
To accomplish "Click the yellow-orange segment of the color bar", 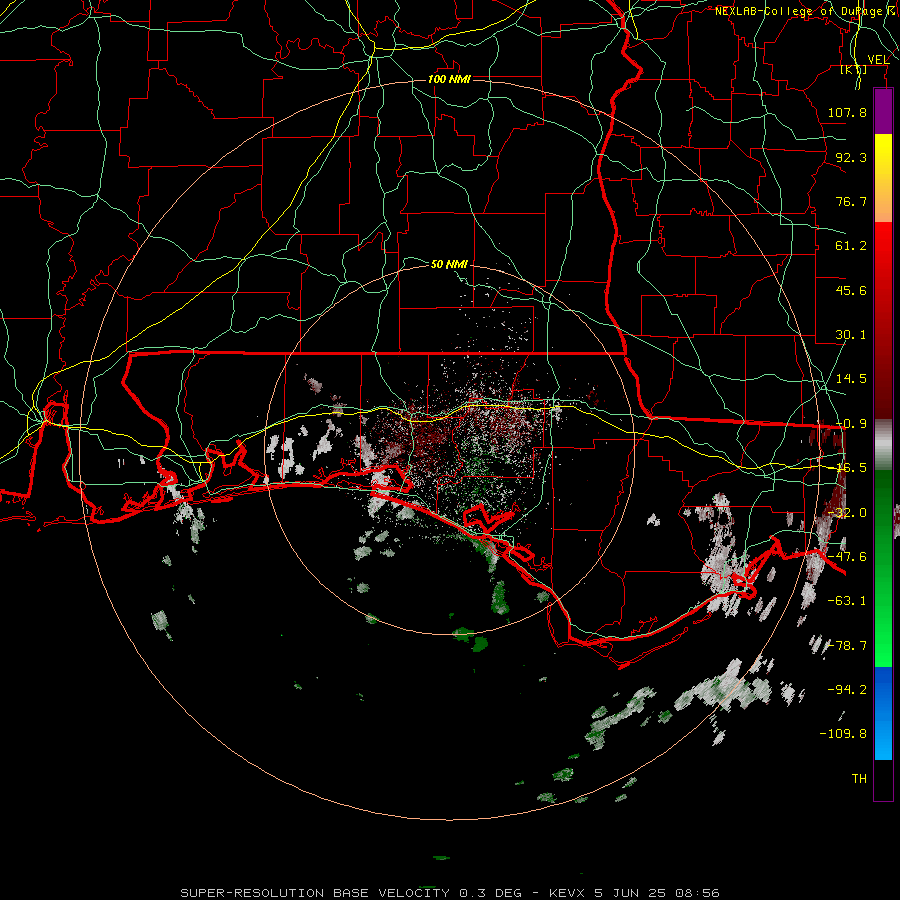I will click(x=883, y=178).
